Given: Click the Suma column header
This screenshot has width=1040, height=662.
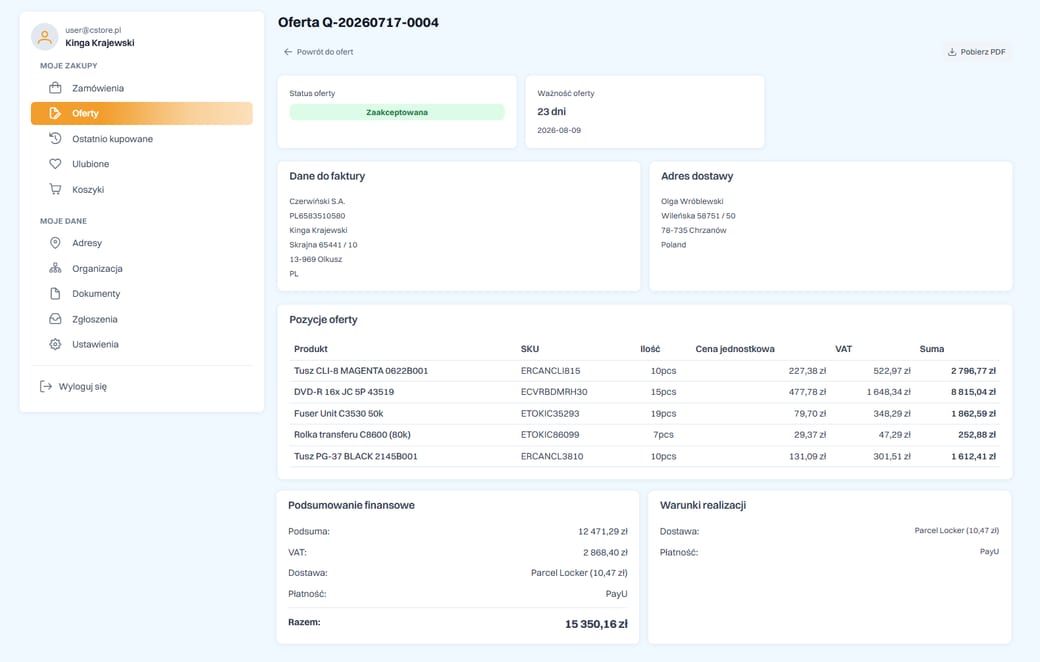Looking at the screenshot, I should (x=932, y=349).
